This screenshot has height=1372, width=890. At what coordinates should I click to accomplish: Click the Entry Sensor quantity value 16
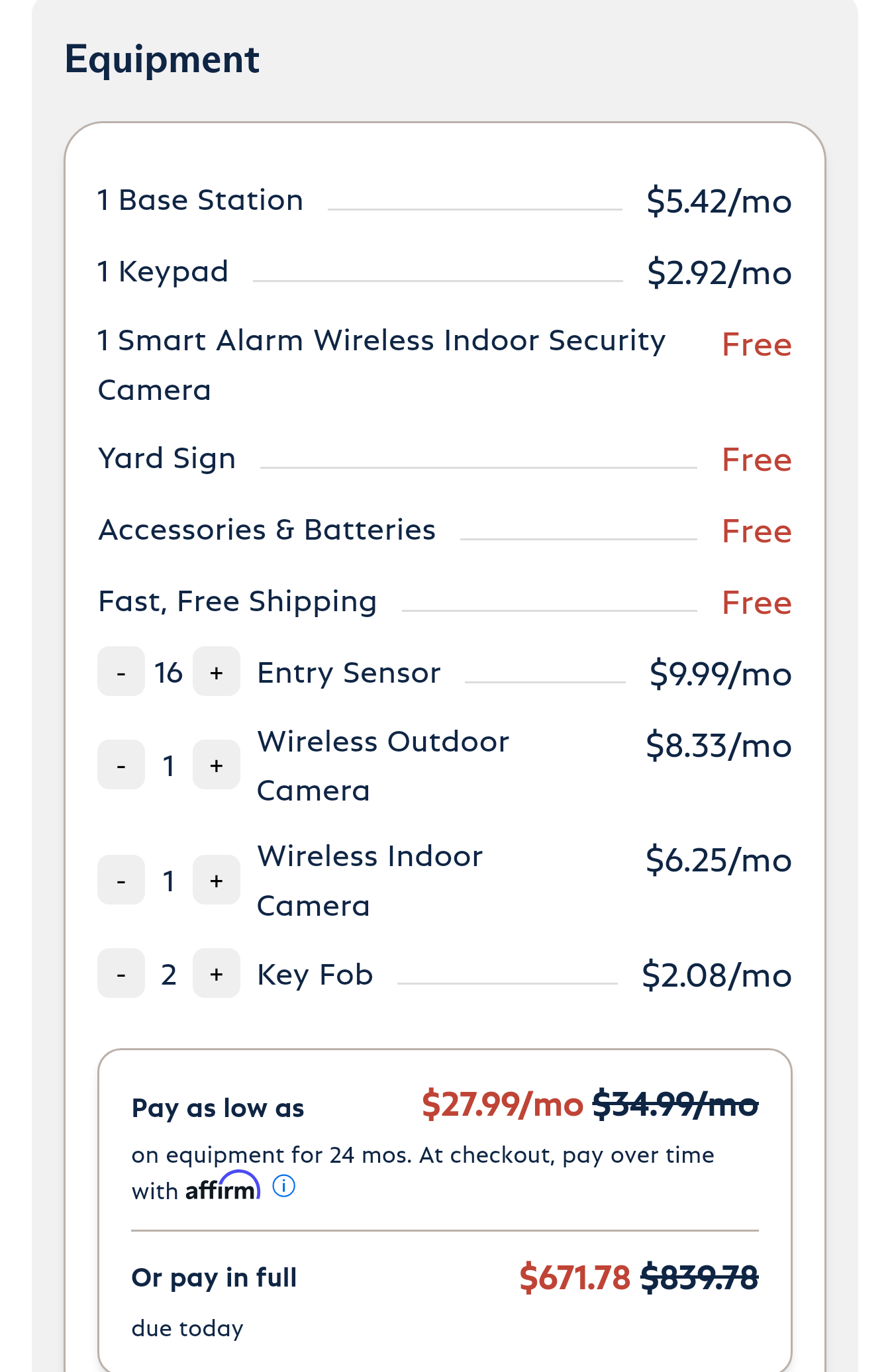(169, 673)
